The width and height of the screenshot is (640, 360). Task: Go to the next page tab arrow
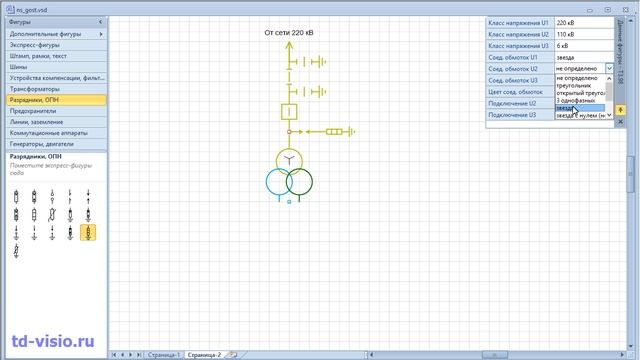tap(131, 355)
